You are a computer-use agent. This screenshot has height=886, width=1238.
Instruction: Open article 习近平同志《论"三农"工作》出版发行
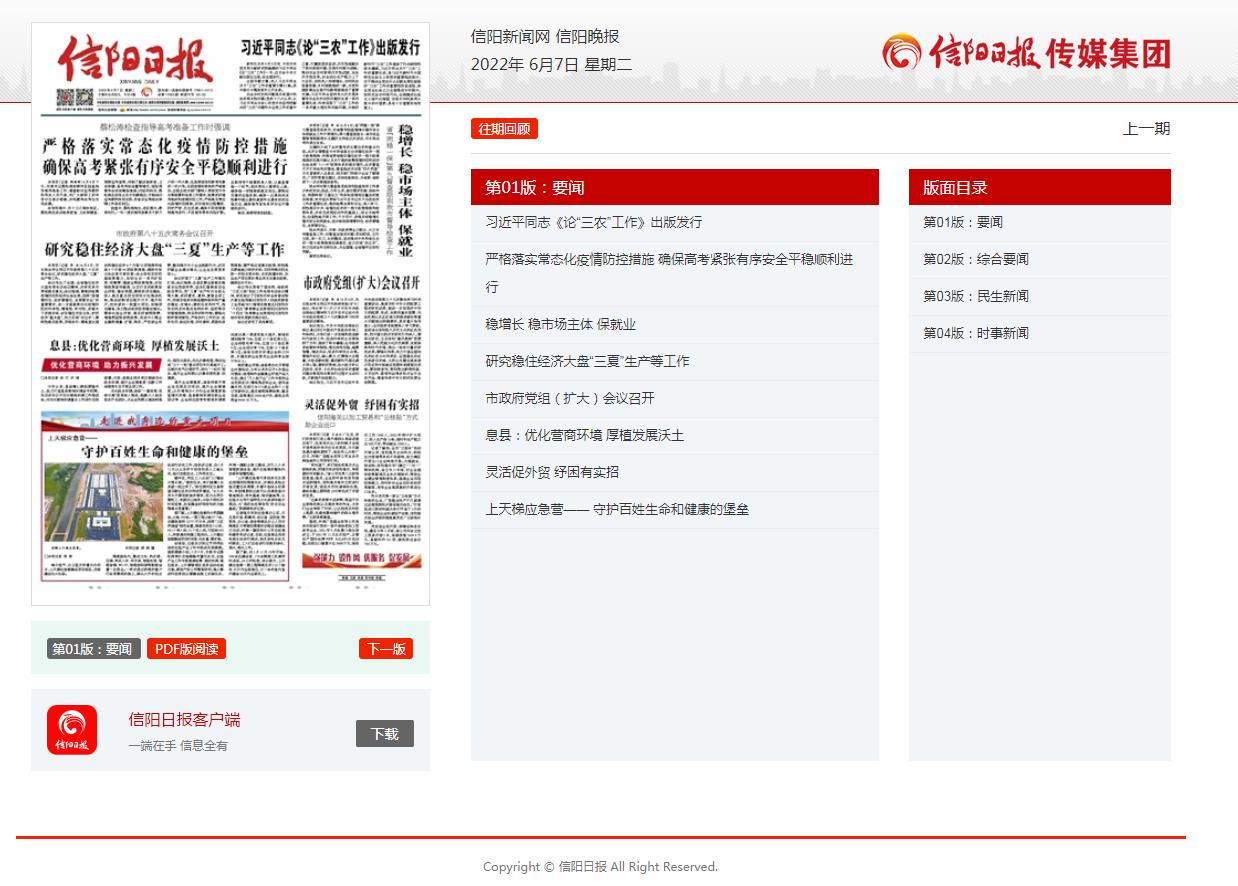[593, 222]
